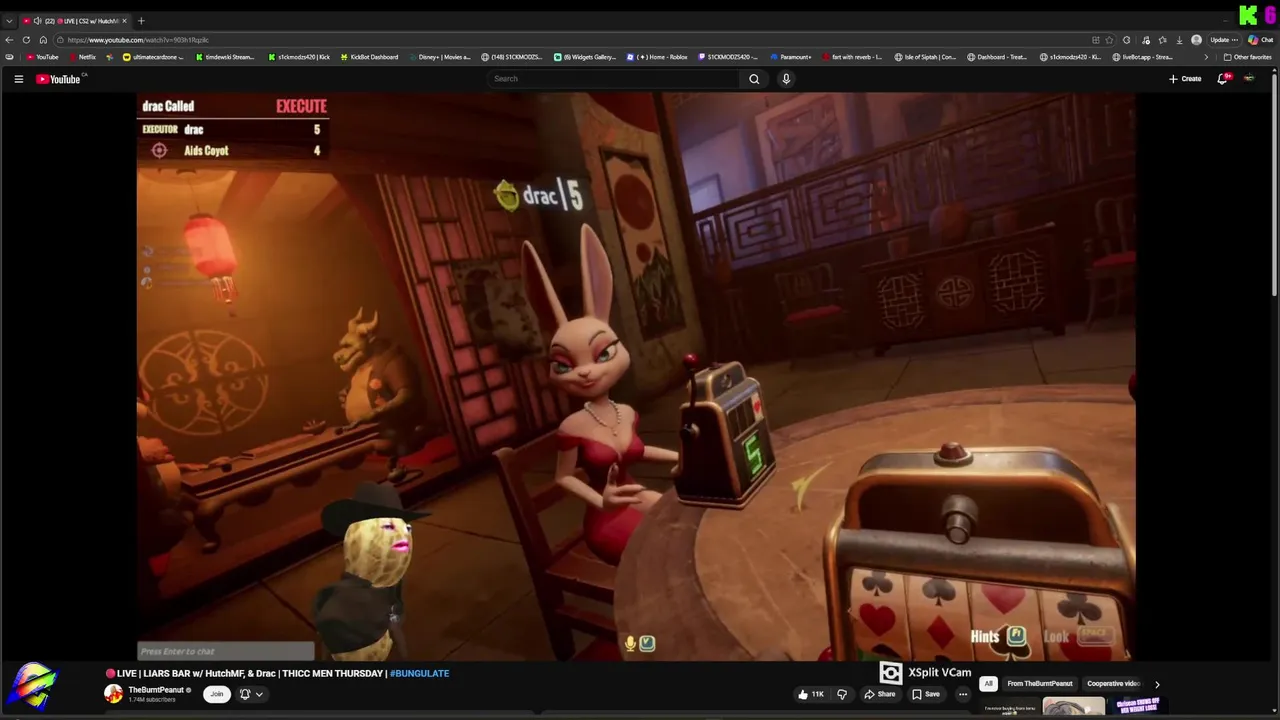Open the ultimatecardzone bookmark
Viewport: 1280px width, 720px height.
(x=152, y=57)
